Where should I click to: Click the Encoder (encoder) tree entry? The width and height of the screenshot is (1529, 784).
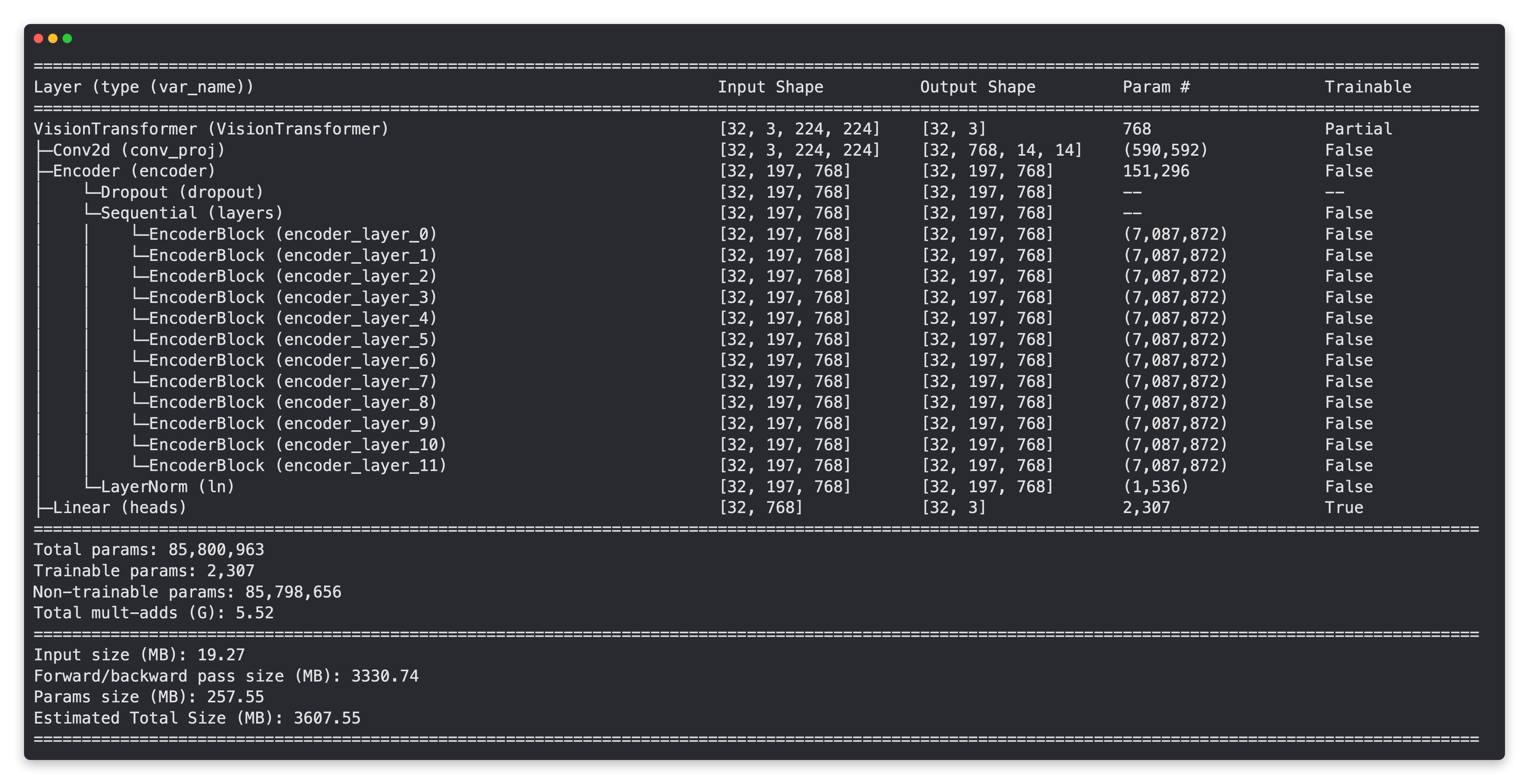[x=134, y=171]
